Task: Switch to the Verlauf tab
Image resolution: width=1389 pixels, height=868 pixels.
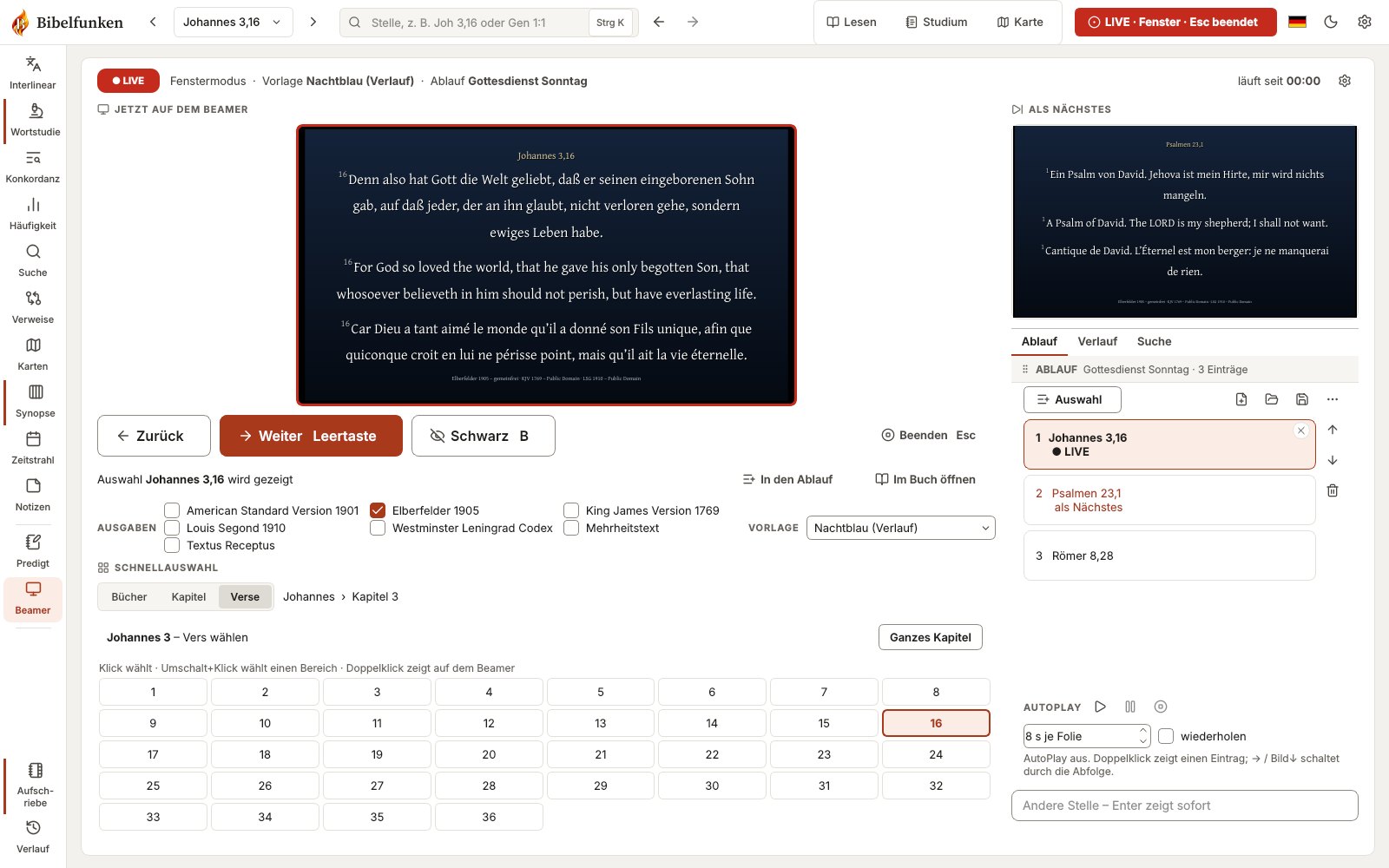Action: [1097, 341]
